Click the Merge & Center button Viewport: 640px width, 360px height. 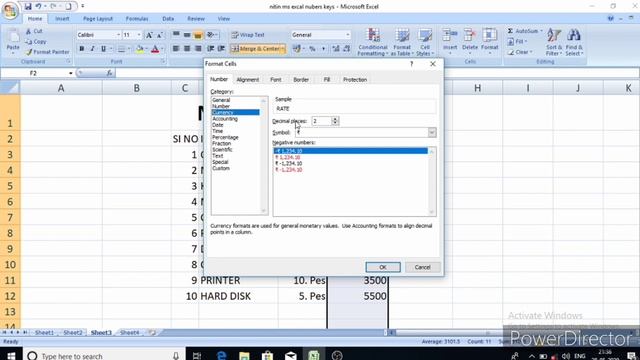[258, 49]
